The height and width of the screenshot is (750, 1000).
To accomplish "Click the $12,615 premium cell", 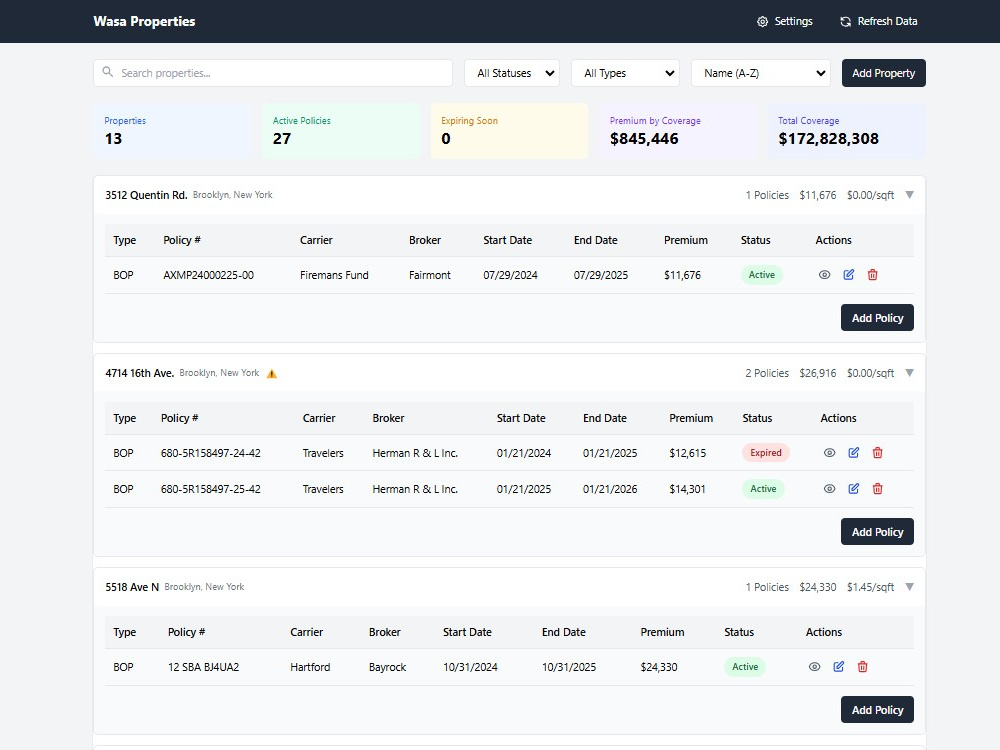I will point(688,453).
